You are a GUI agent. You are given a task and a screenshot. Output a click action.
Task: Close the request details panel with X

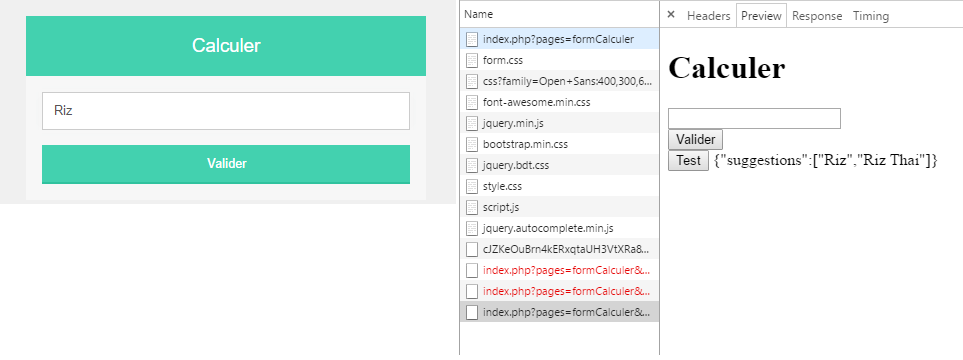point(671,15)
